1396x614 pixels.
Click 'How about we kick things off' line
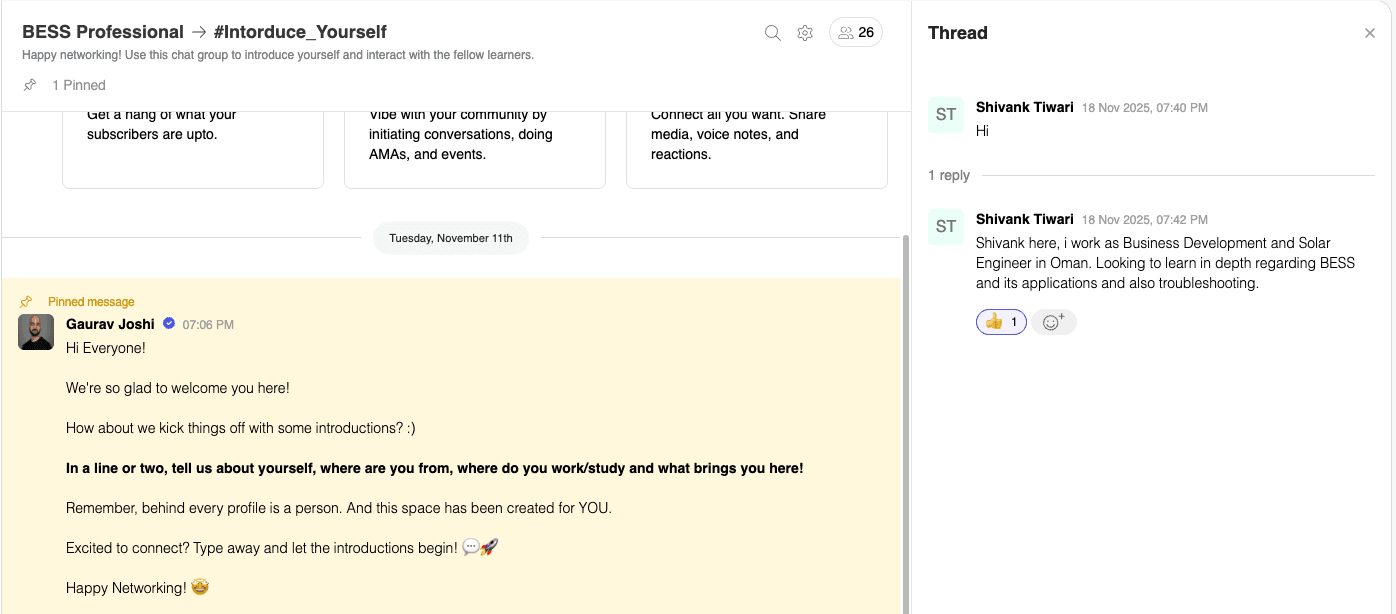(x=241, y=428)
